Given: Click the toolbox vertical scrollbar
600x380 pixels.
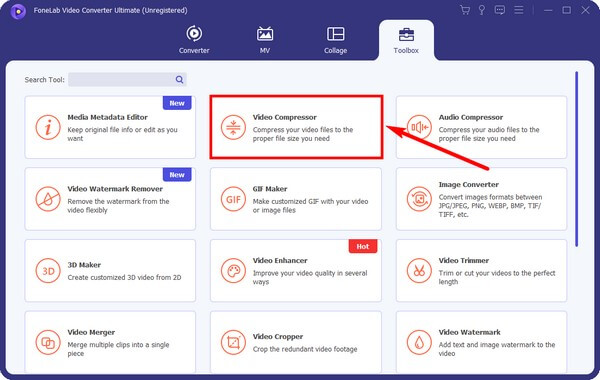Looking at the screenshot, I should coord(576,159).
